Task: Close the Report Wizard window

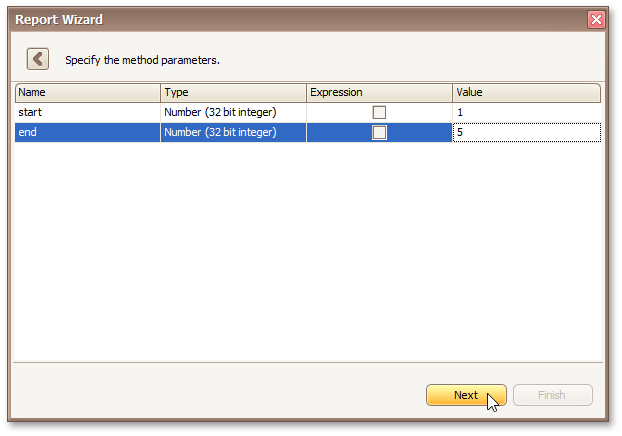Action: (x=596, y=19)
